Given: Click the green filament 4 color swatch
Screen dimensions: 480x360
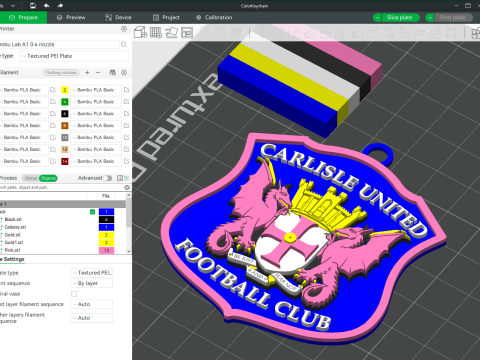Looking at the screenshot, I should coord(65,102).
